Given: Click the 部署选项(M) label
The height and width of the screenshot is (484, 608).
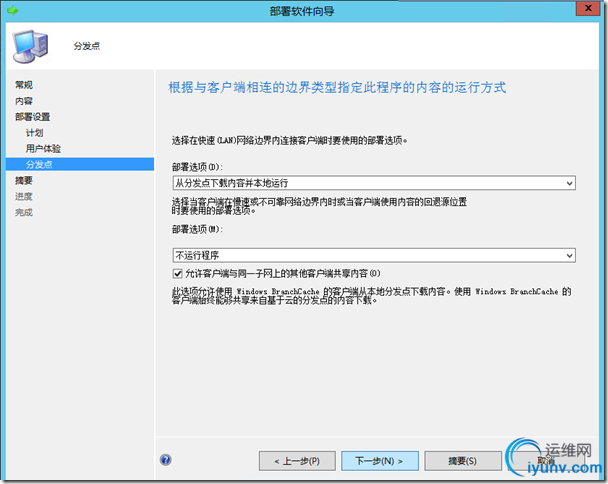Looking at the screenshot, I should 197,230.
